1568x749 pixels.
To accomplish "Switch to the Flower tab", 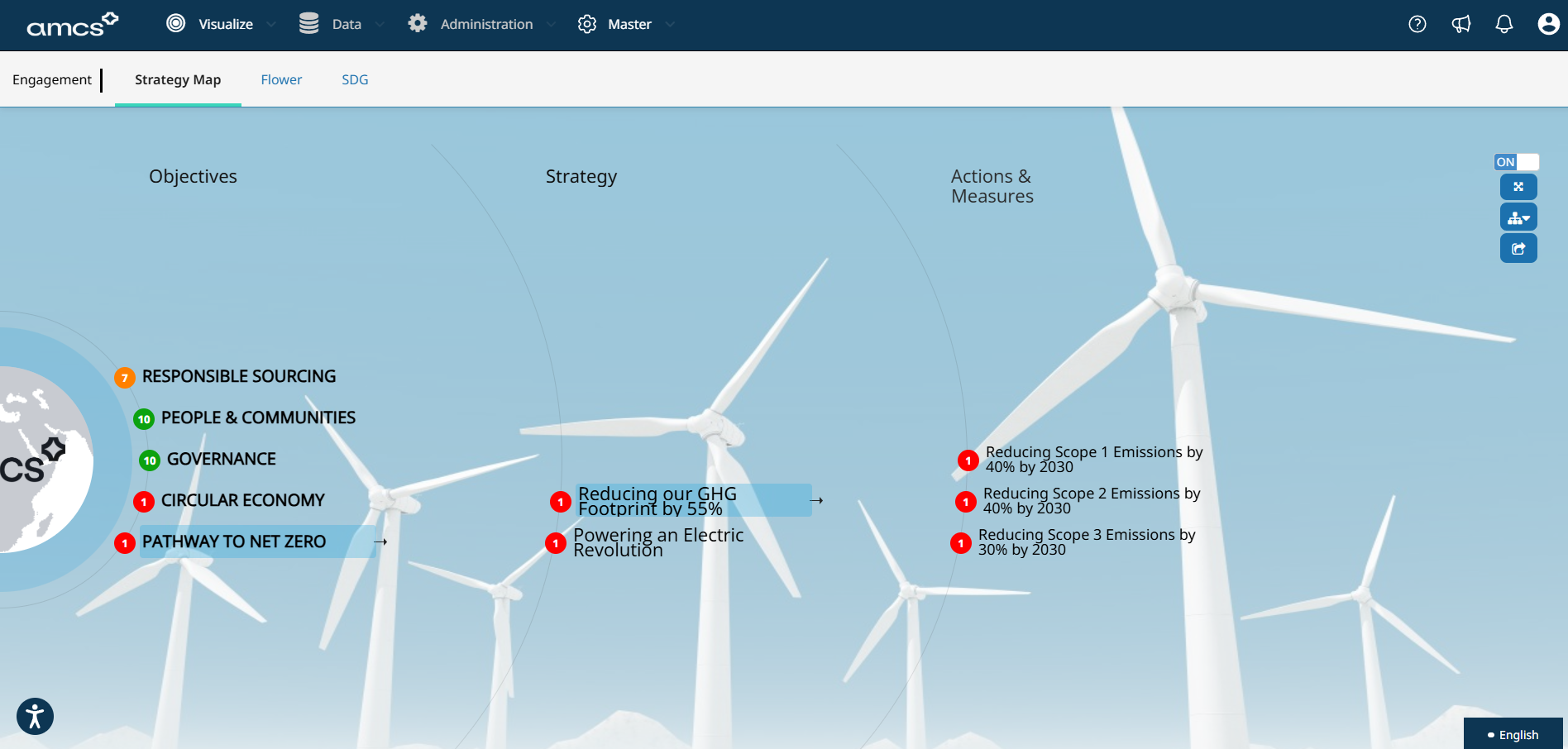I will [281, 79].
